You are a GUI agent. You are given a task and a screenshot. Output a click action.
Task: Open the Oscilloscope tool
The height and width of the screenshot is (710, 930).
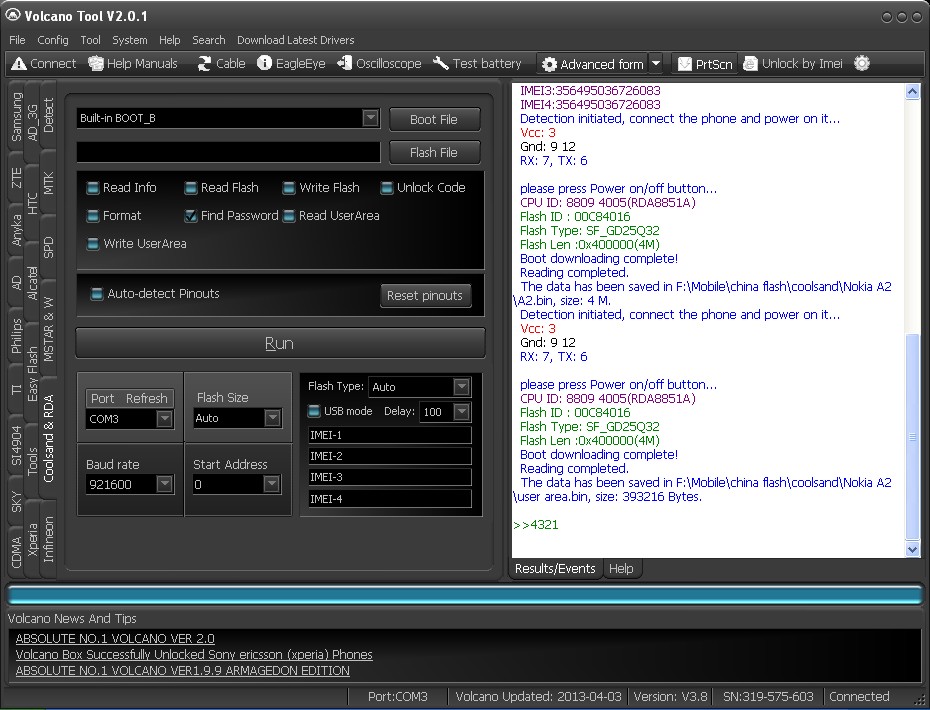click(x=379, y=63)
